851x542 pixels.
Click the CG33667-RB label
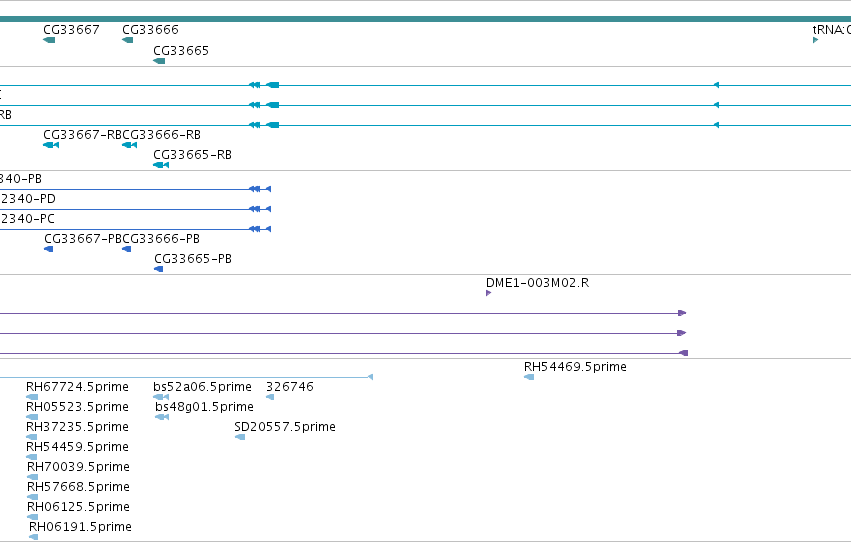[x=82, y=135]
